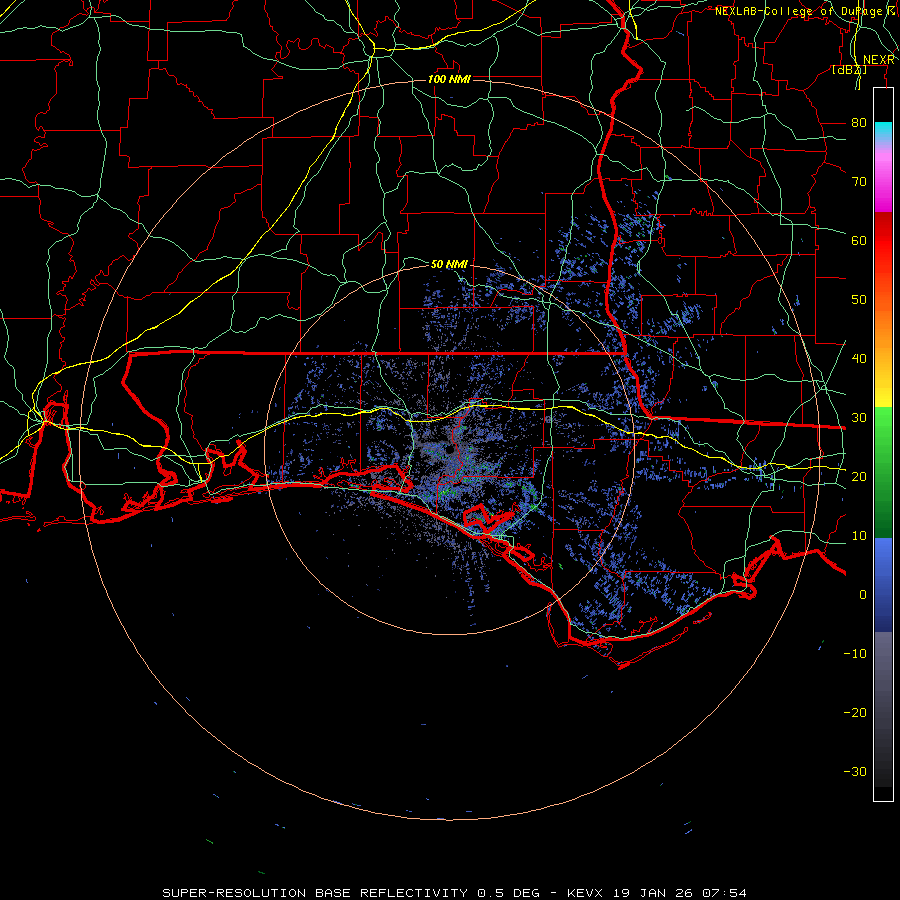Click the [dBZ] unit label above scale

pos(849,70)
